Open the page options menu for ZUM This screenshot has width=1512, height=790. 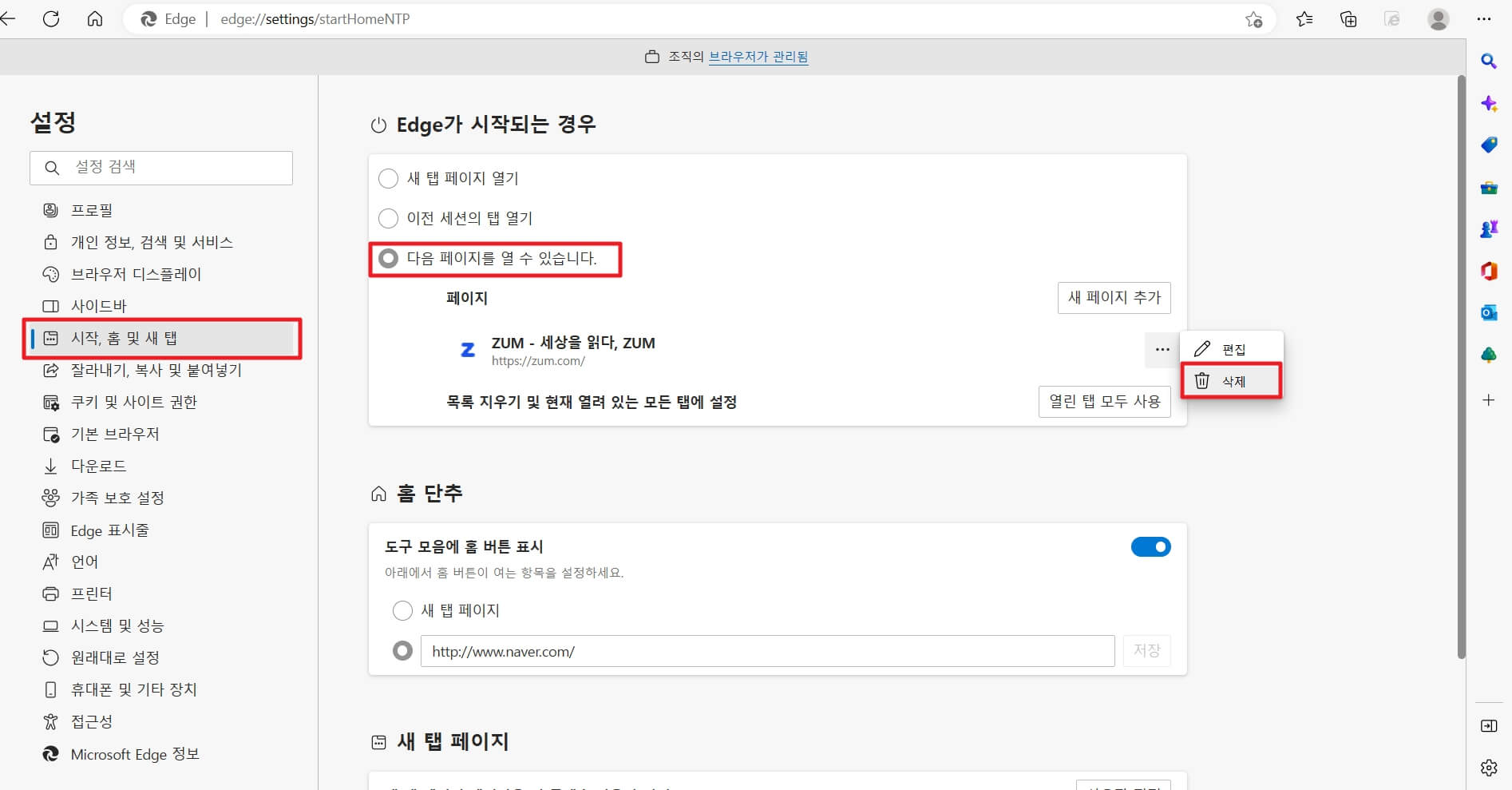pos(1162,350)
